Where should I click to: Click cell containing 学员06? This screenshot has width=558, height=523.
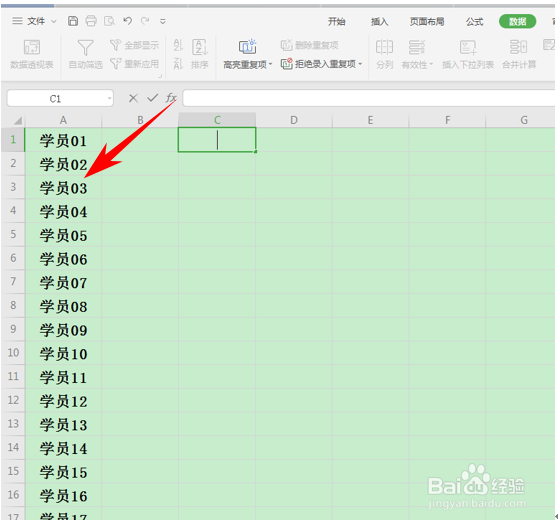point(63,258)
